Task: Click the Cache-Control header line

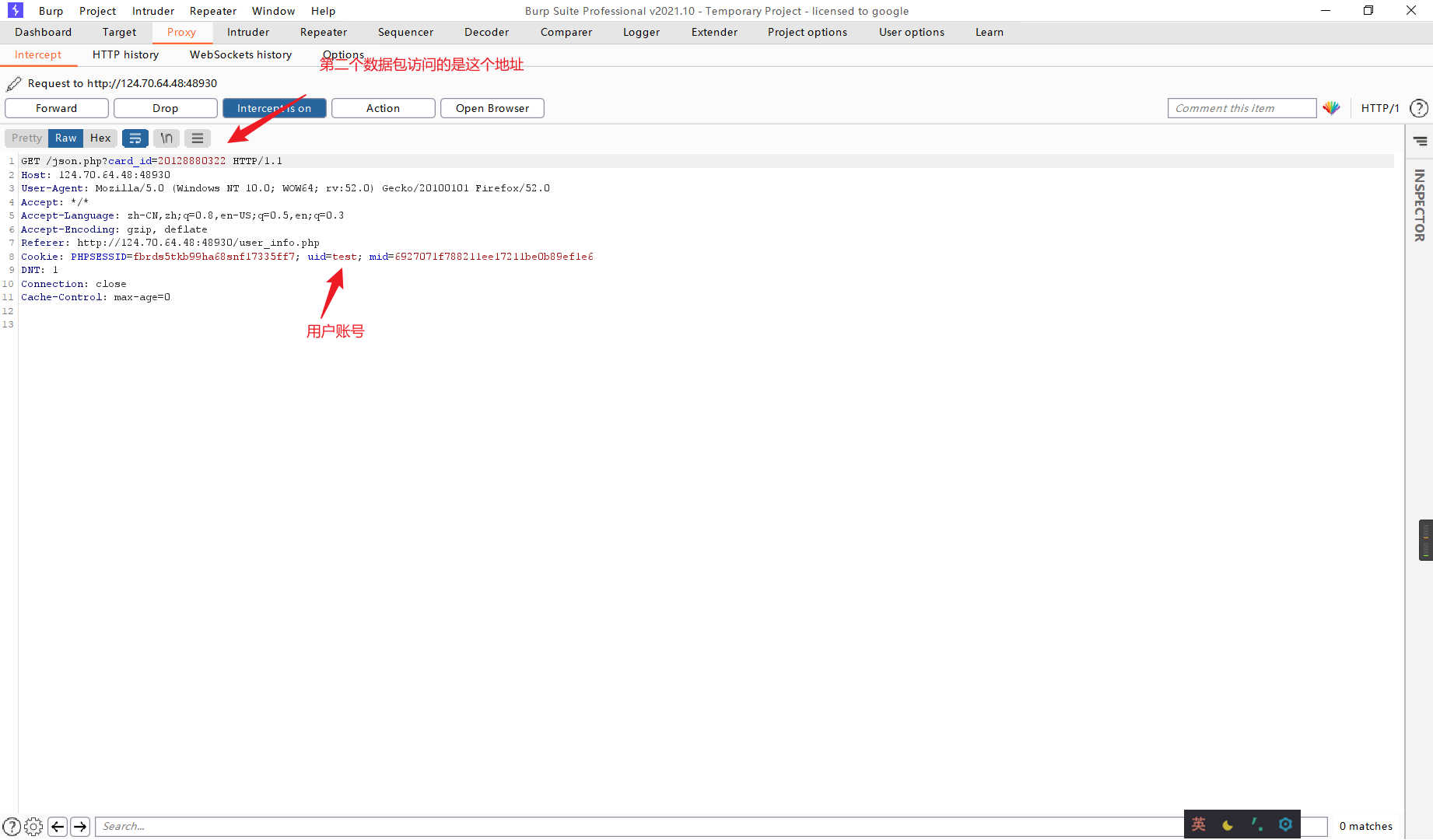Action: click(96, 297)
